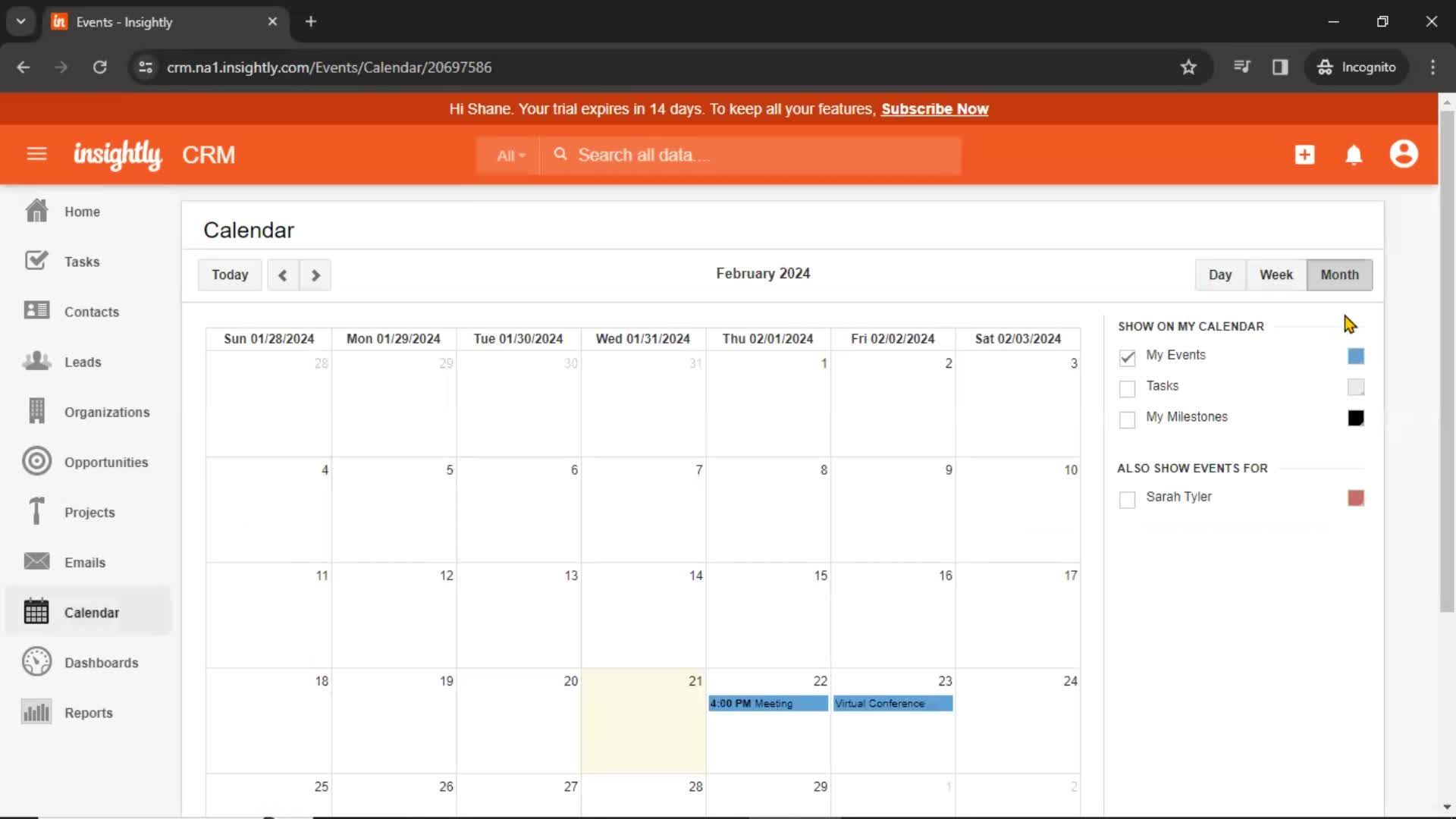Select the Week view tab
The image size is (1456, 819).
coord(1276,275)
